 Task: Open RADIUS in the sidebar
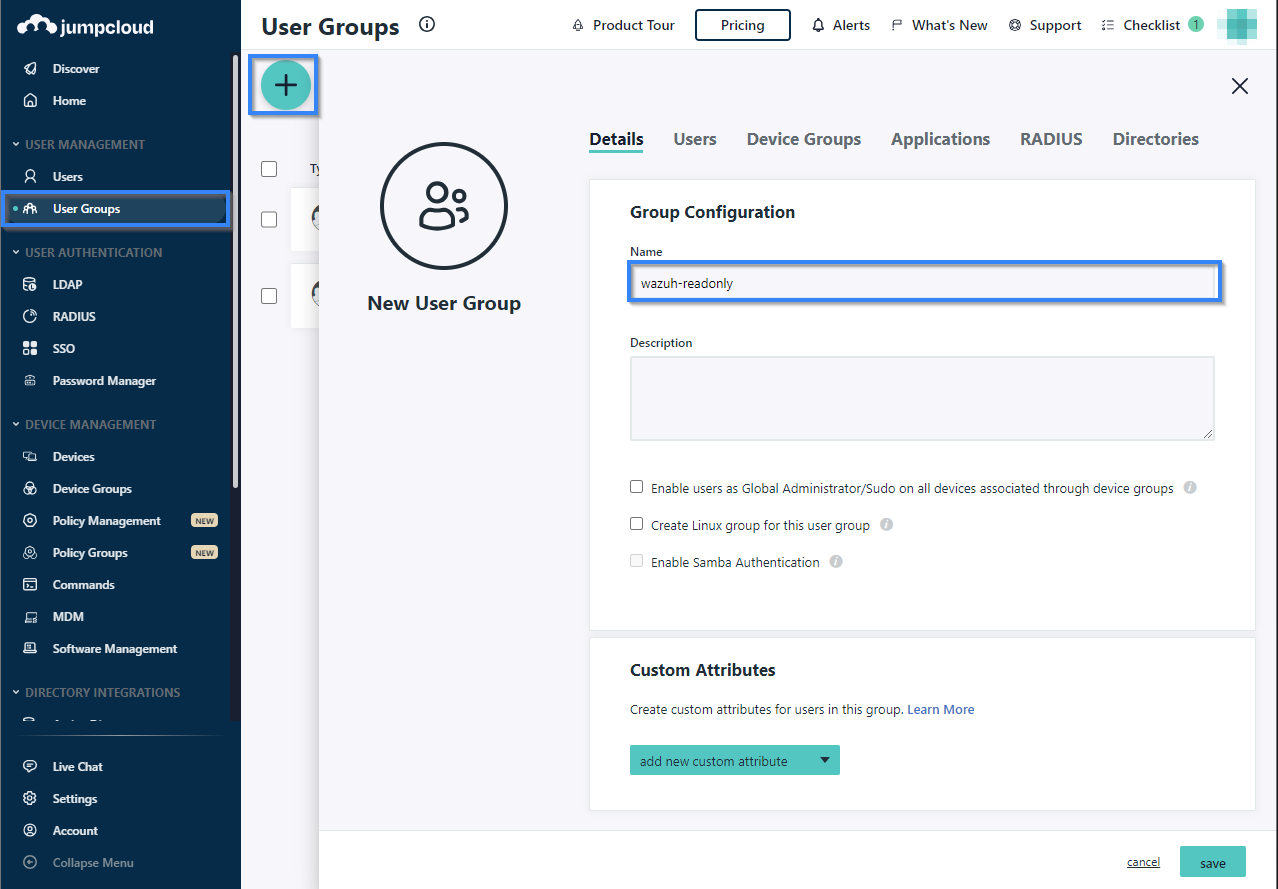click(74, 317)
